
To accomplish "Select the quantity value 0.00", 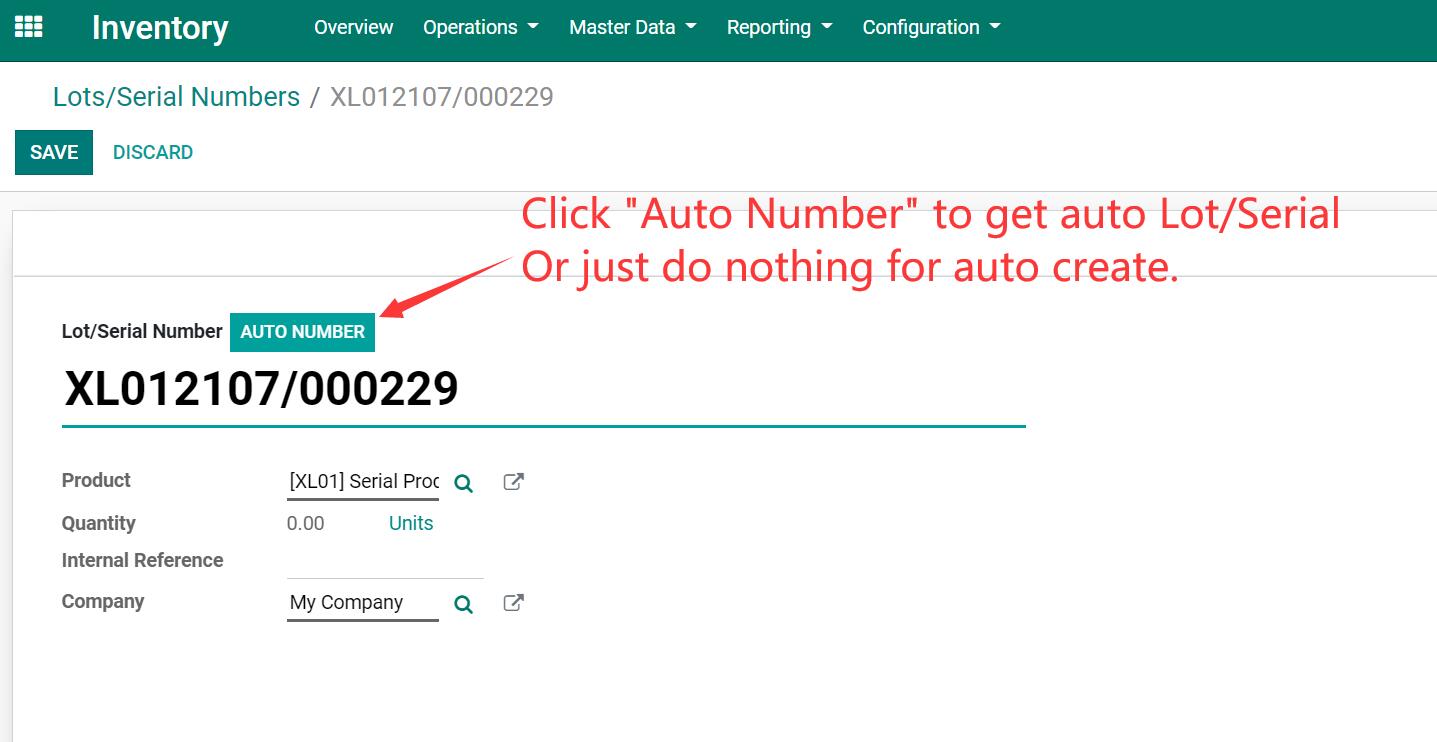I will coord(305,523).
